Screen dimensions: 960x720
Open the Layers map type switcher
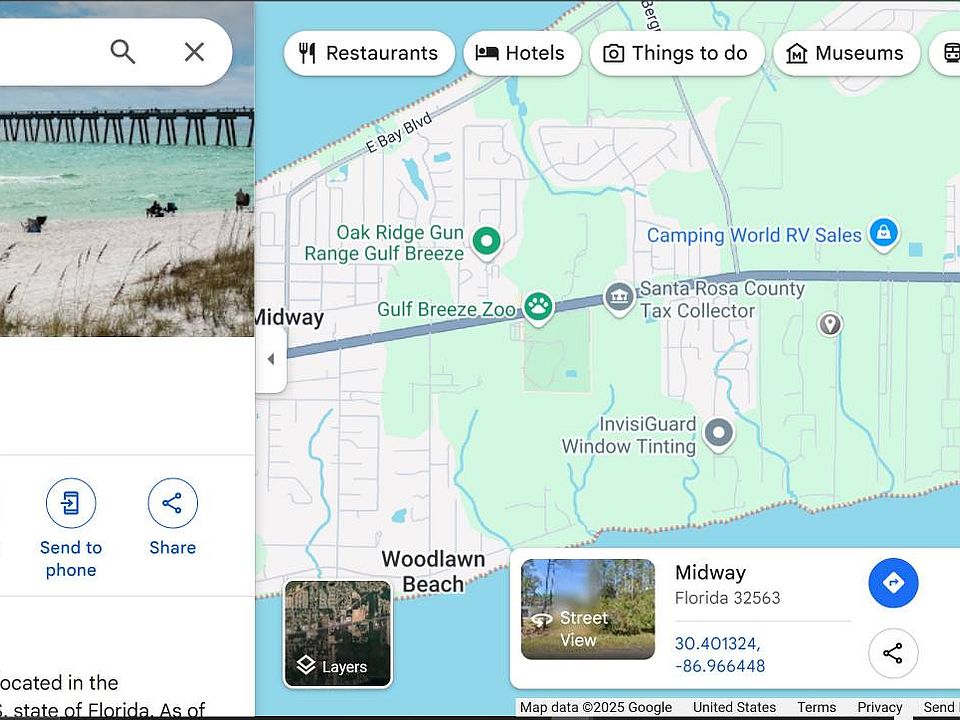tap(337, 634)
